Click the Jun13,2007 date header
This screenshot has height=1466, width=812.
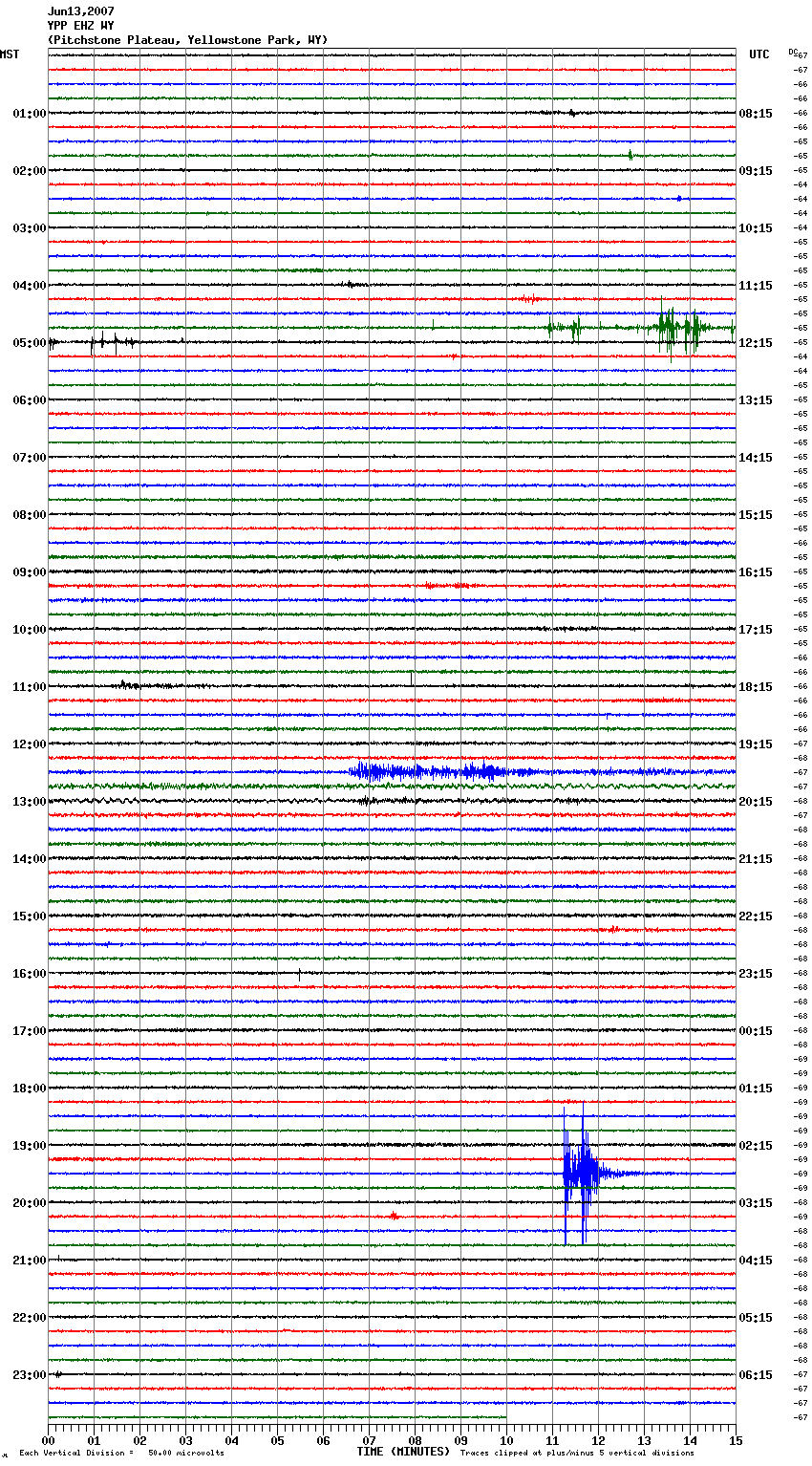(81, 11)
